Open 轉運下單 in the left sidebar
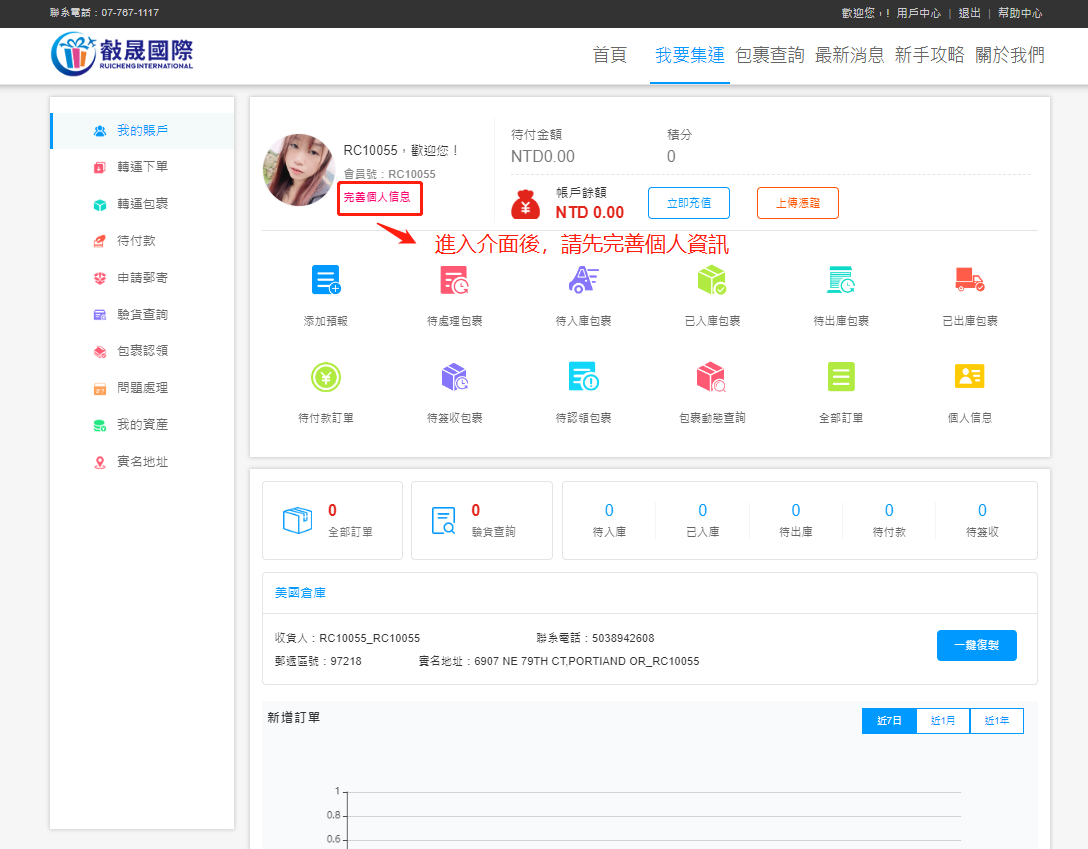This screenshot has width=1088, height=849. 142,167
